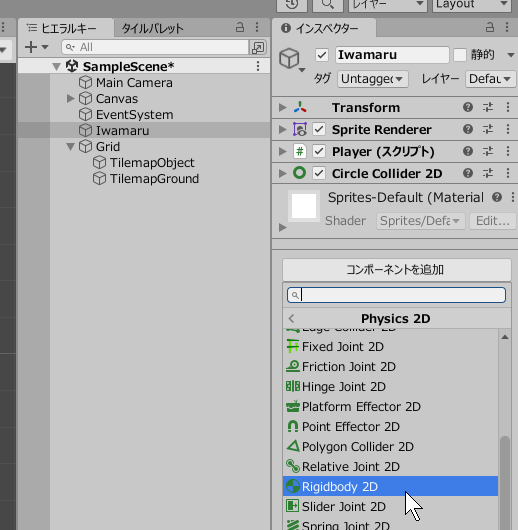Click the Player script hash icon
Screen dimensions: 518x530
click(x=300, y=151)
